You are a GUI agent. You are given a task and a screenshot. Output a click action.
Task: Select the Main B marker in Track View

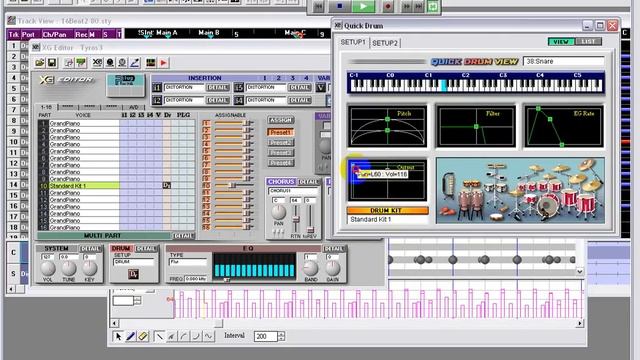coord(209,33)
